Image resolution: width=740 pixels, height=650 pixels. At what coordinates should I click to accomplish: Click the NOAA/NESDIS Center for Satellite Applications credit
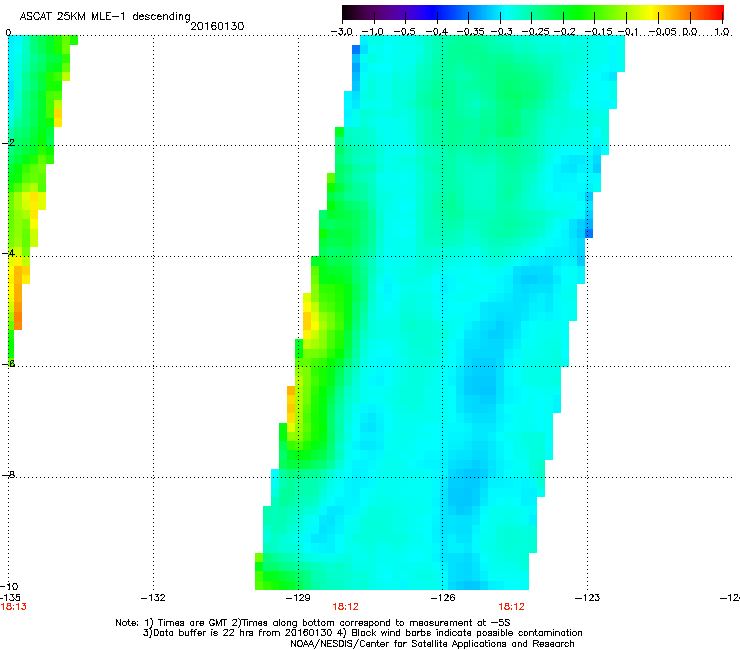(432, 644)
